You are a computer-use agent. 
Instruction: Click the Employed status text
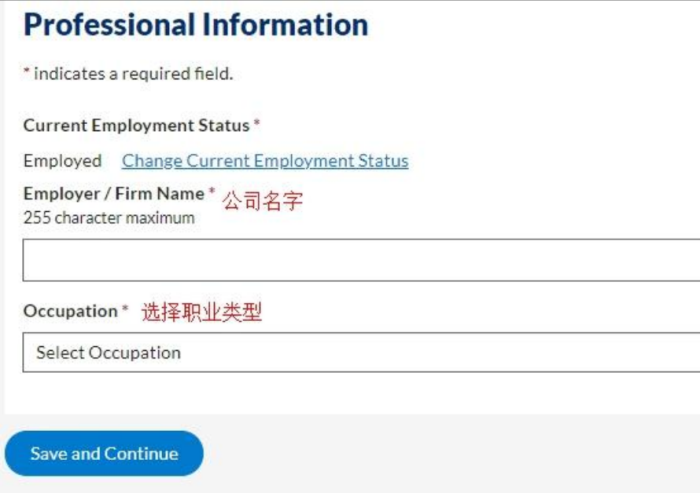tap(62, 161)
